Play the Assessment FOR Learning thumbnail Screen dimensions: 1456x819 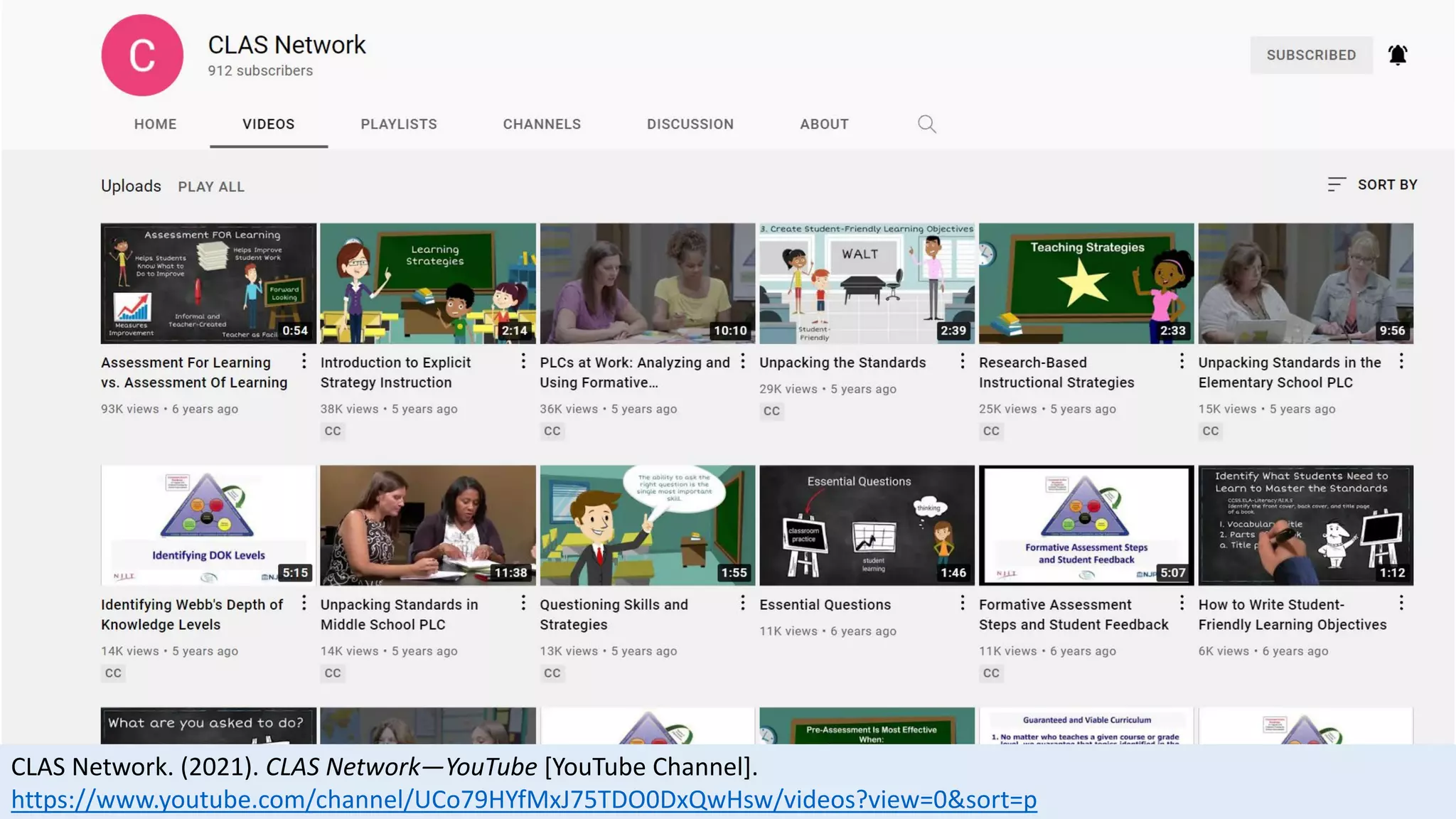coord(208,284)
